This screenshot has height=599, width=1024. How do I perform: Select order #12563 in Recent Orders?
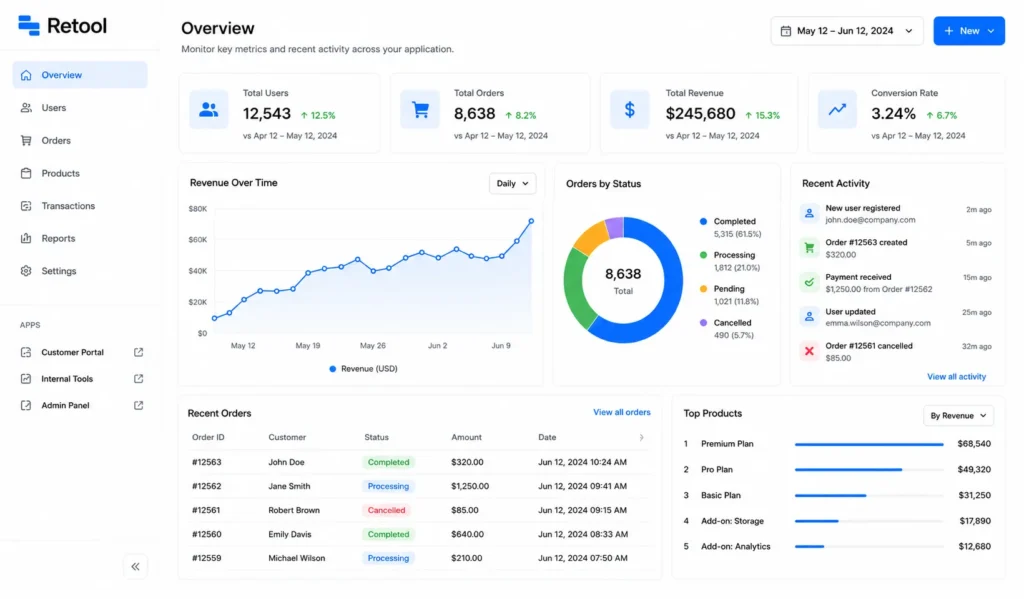(206, 462)
